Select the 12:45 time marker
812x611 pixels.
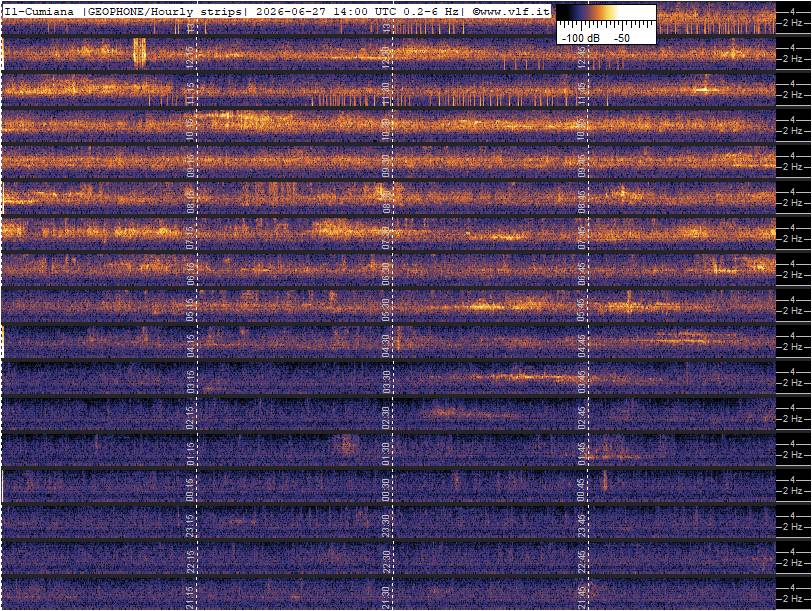click(581, 56)
